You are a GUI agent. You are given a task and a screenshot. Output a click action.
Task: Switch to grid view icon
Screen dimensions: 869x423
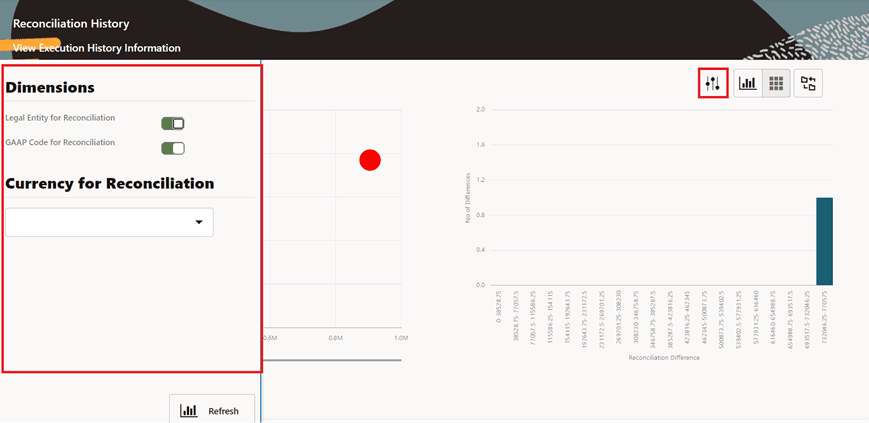coord(776,84)
